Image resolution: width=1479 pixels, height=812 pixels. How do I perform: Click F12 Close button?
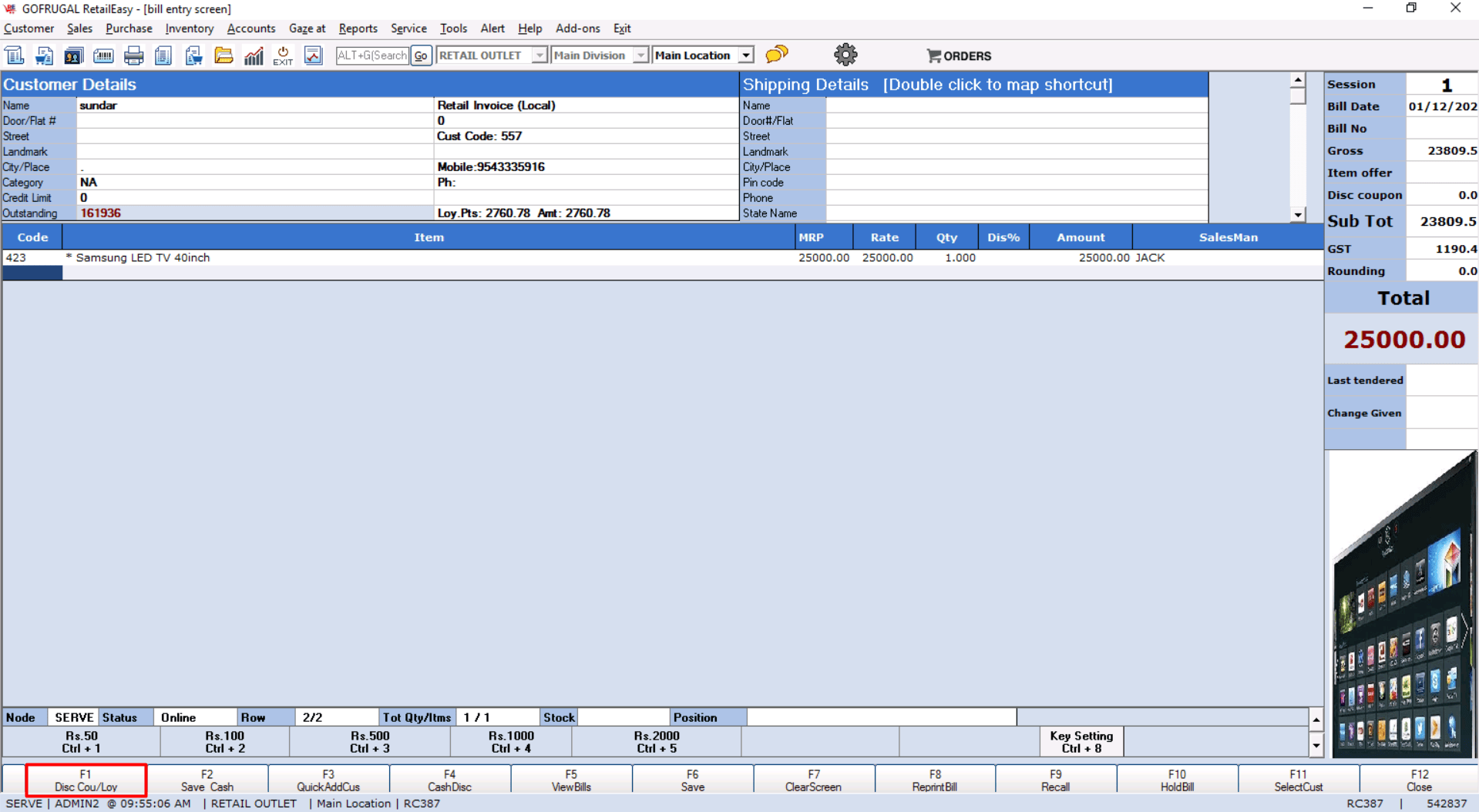coord(1419,780)
